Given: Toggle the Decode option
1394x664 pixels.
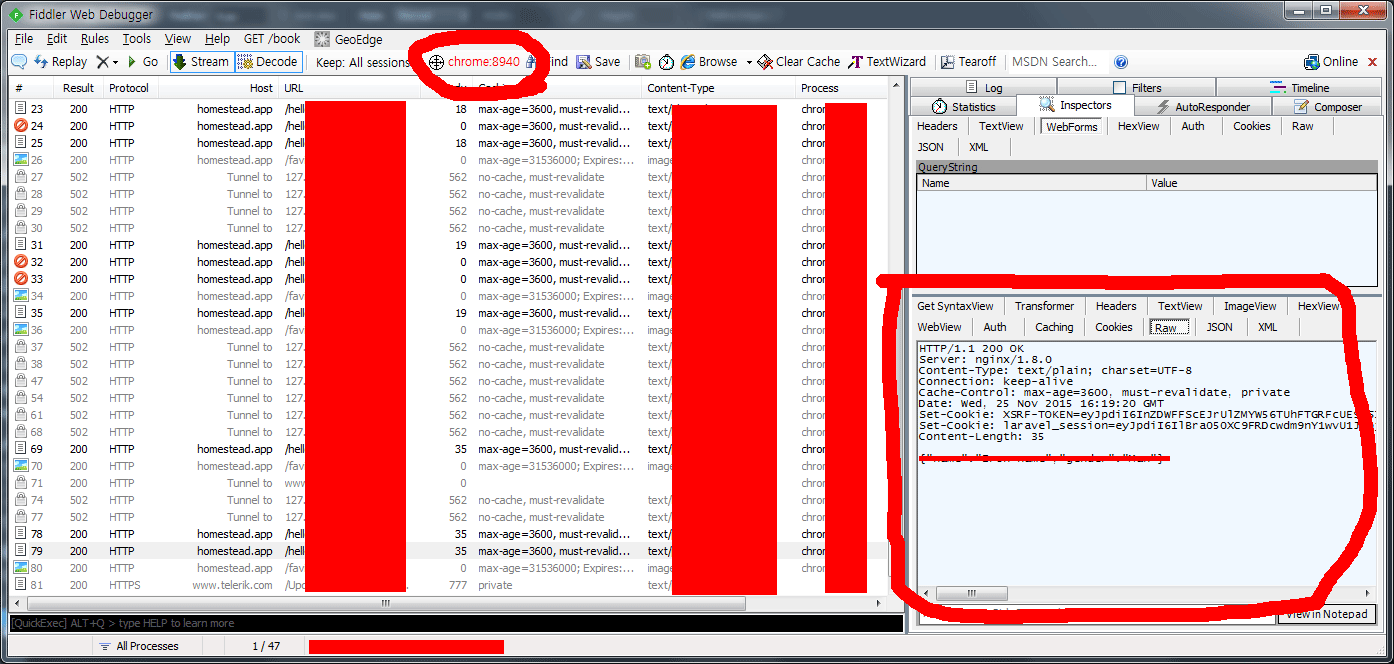Looking at the screenshot, I should (268, 62).
